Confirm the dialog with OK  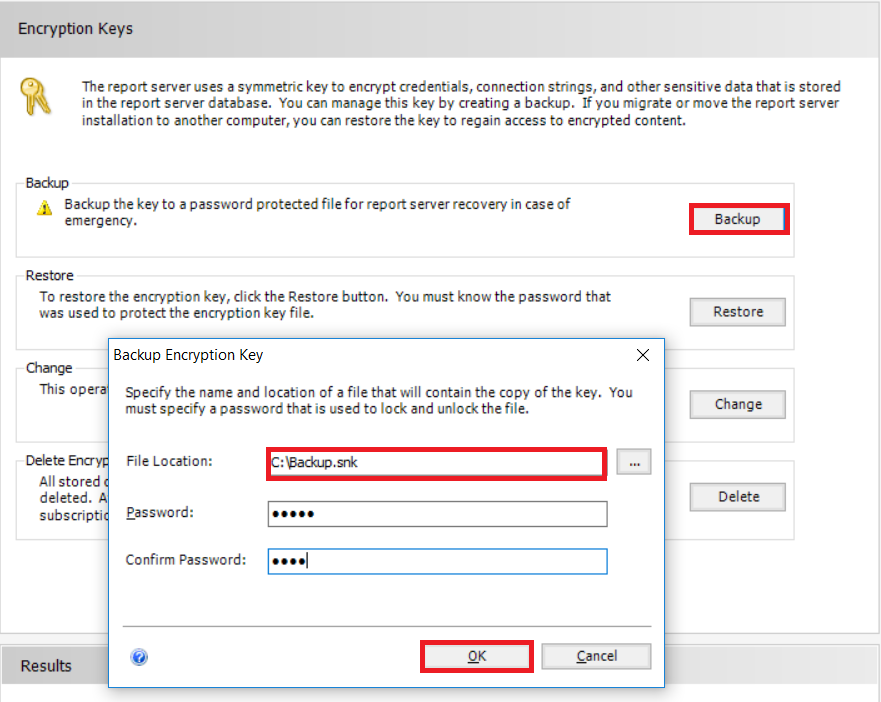click(x=476, y=656)
